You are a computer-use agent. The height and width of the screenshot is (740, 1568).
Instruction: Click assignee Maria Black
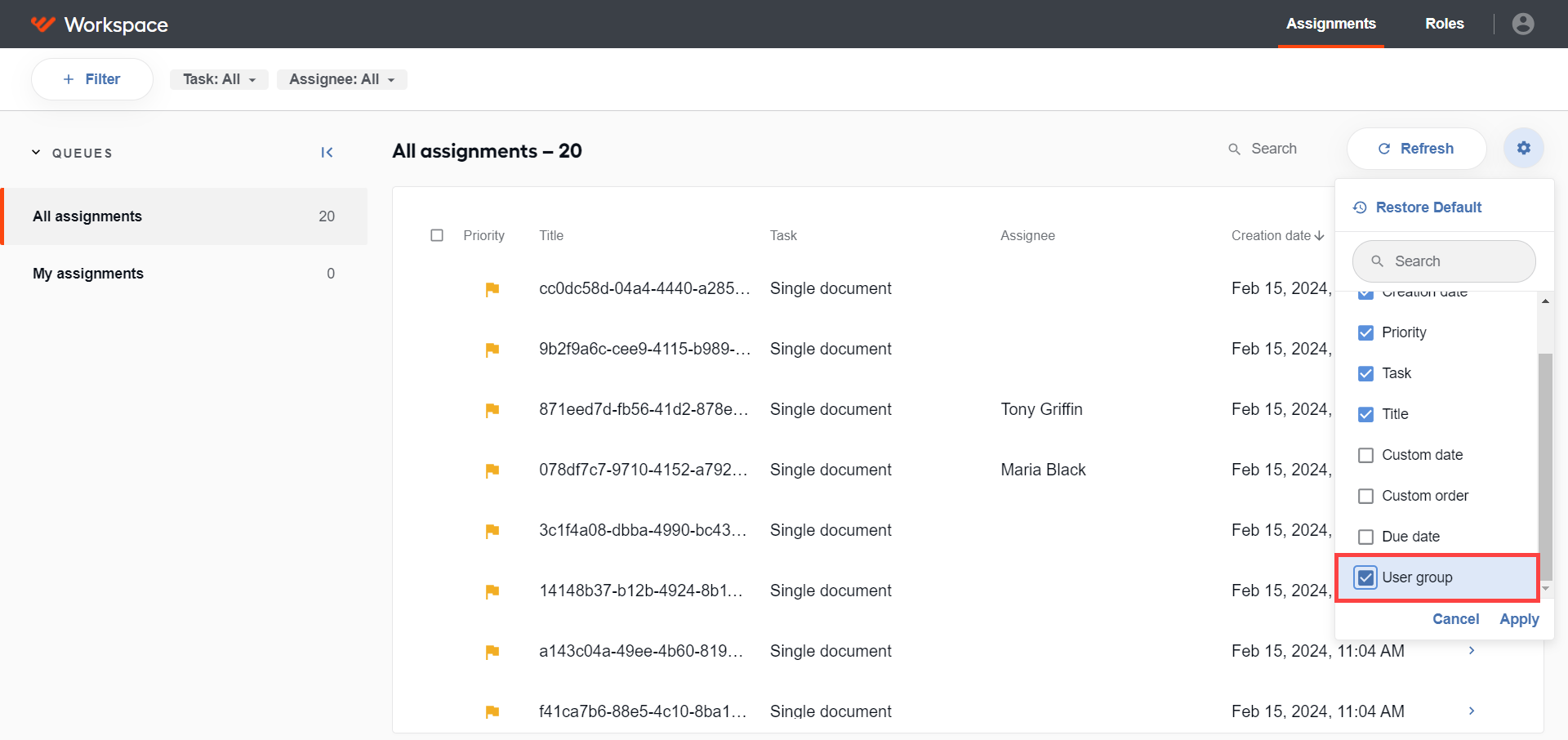tap(1043, 470)
